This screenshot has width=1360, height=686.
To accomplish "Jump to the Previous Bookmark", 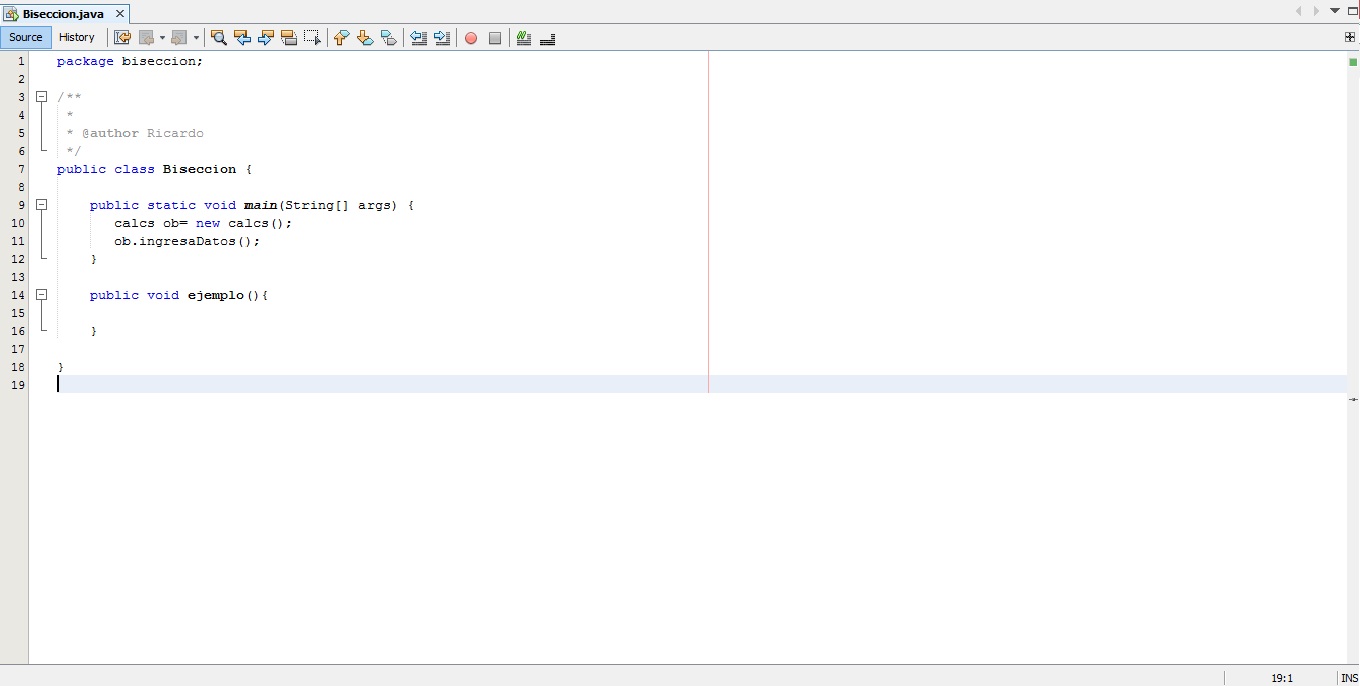I will [341, 38].
